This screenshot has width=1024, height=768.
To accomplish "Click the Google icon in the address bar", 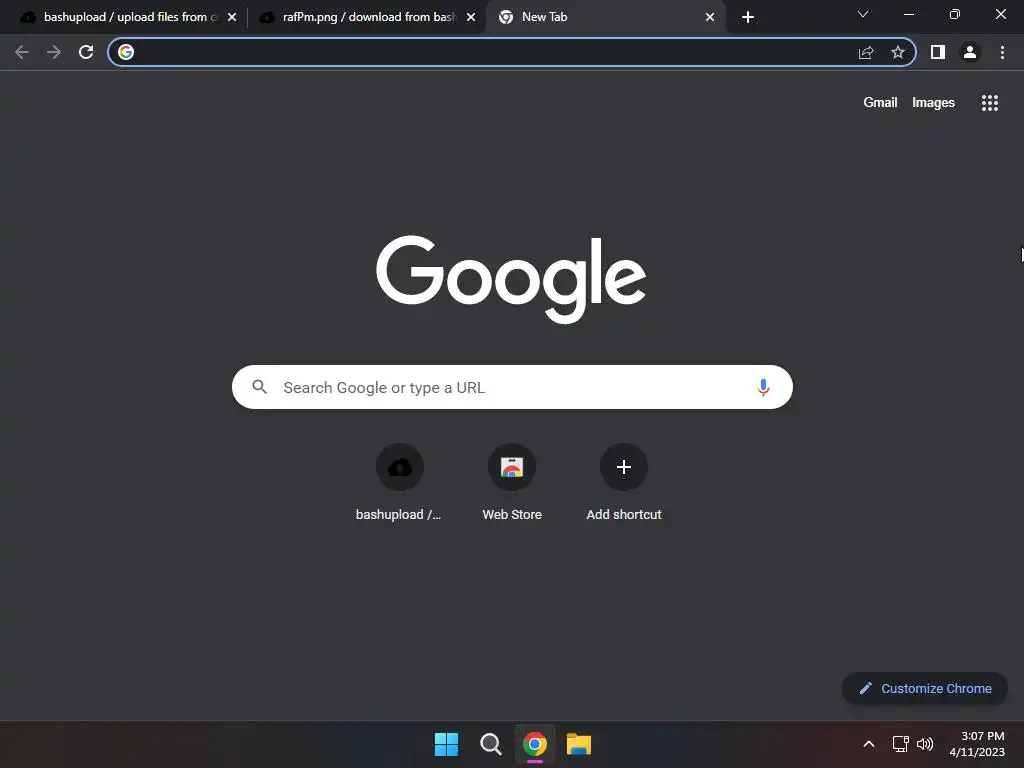I will tap(126, 52).
